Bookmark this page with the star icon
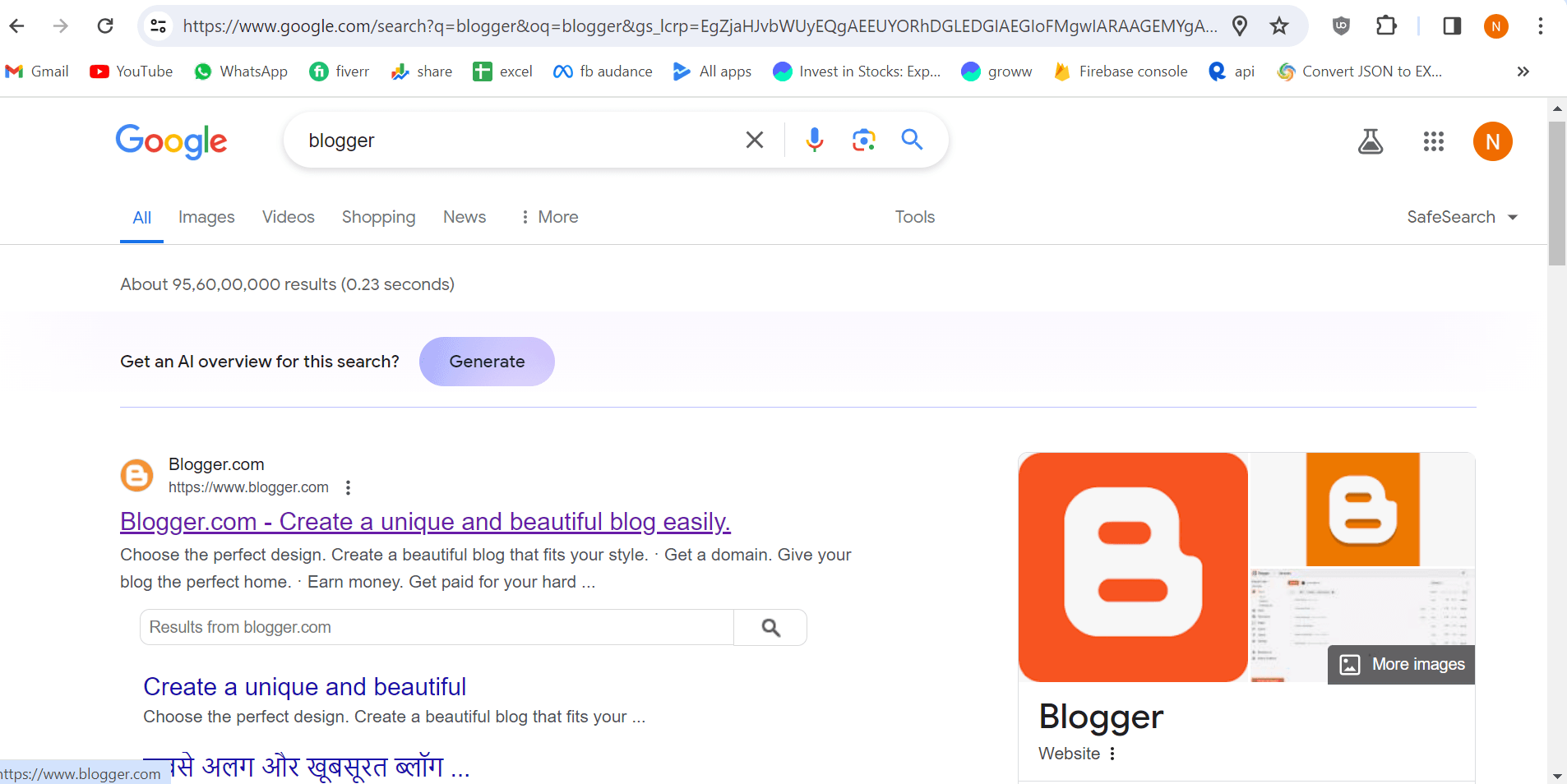1567x784 pixels. pos(1279,26)
